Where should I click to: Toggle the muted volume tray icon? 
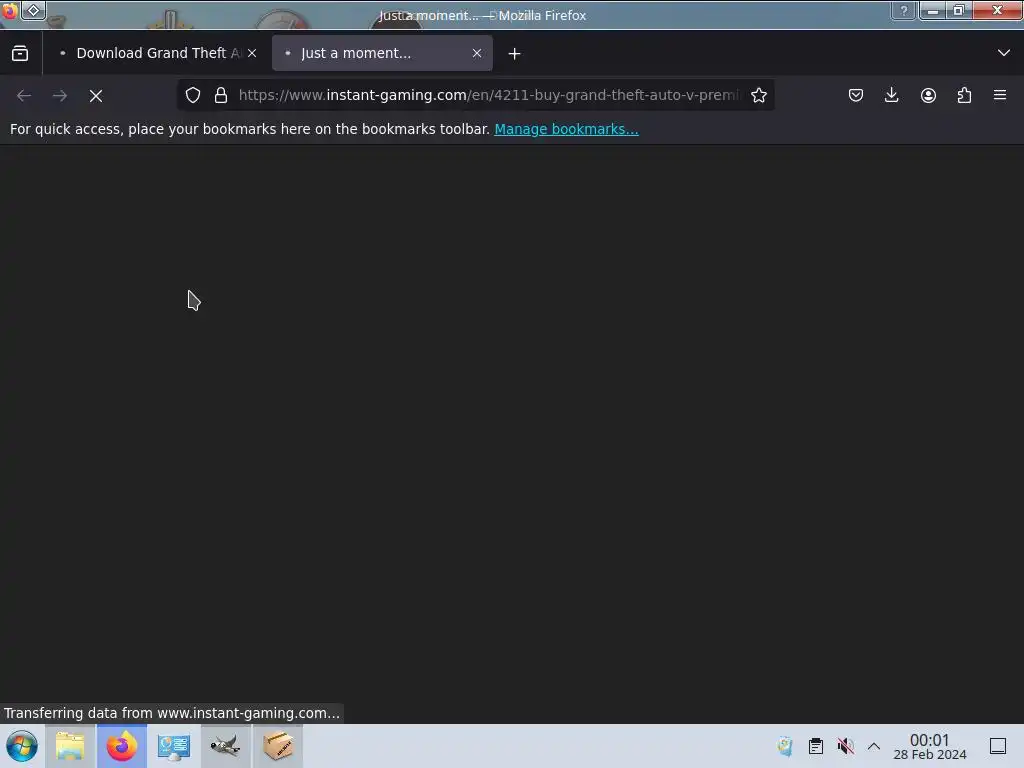click(x=846, y=746)
